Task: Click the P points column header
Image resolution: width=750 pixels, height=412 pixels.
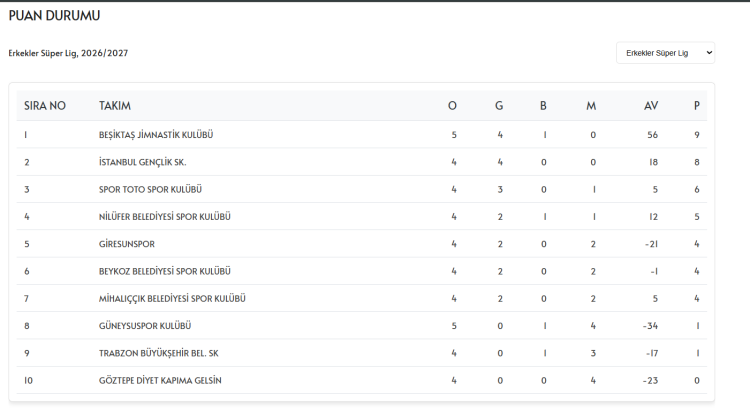Action: click(696, 106)
